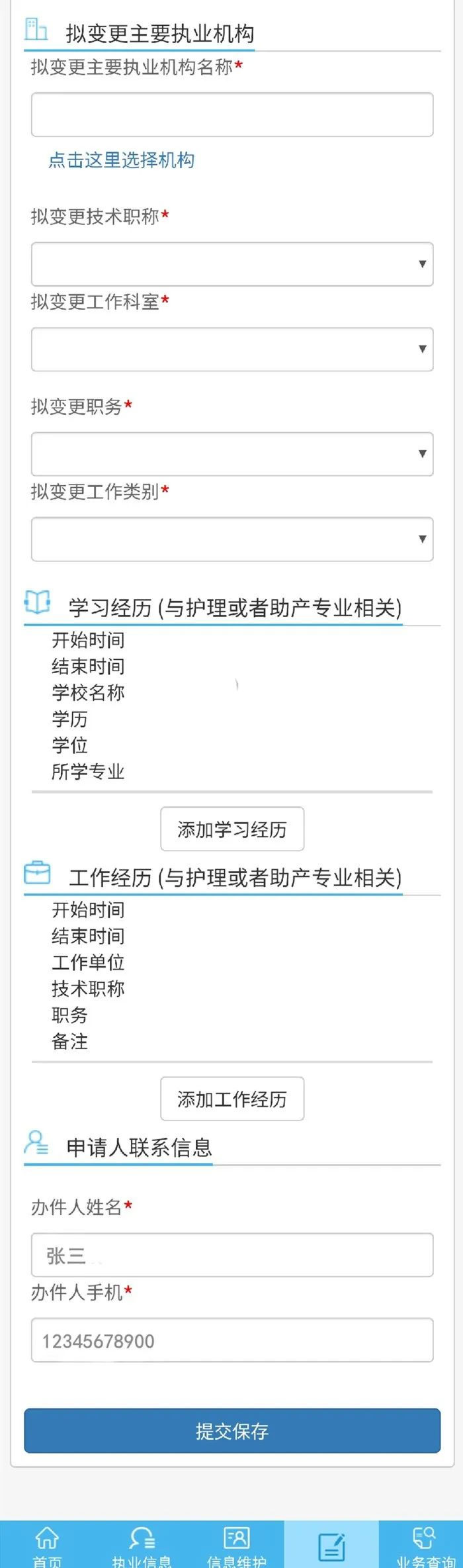Image resolution: width=463 pixels, height=1568 pixels.
Task: Click the 点击这里选择机构 link
Action: 122,160
